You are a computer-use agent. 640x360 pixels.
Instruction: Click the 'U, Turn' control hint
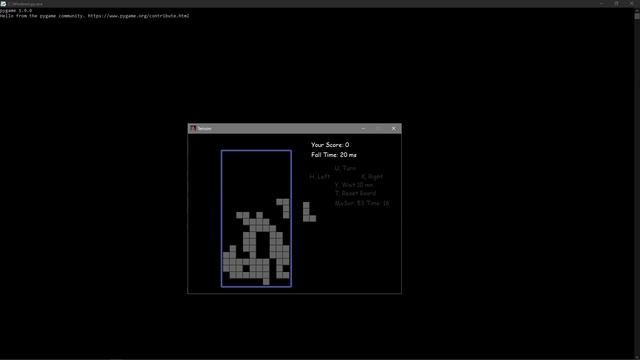point(345,168)
